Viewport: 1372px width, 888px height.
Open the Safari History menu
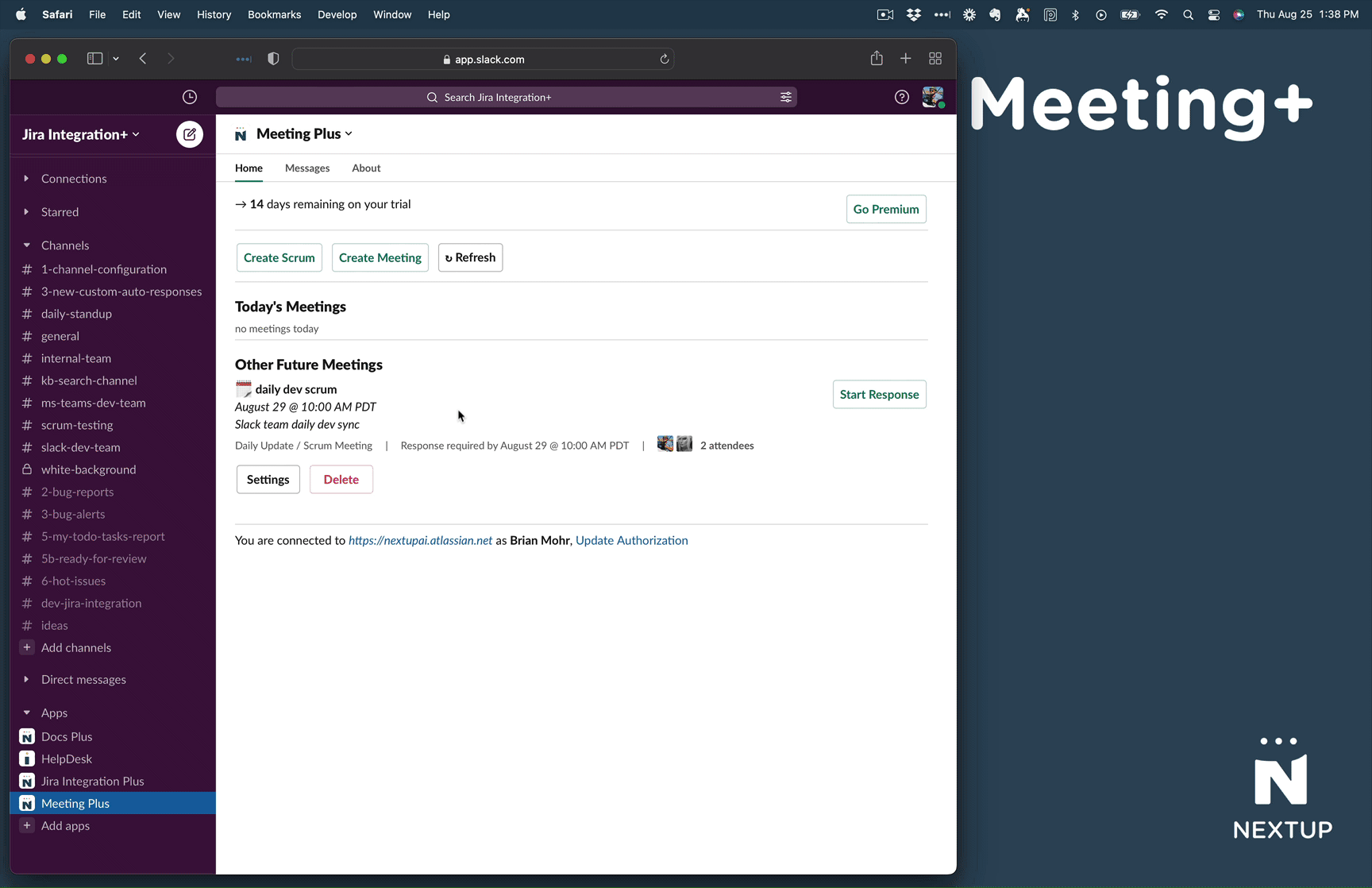[x=214, y=14]
